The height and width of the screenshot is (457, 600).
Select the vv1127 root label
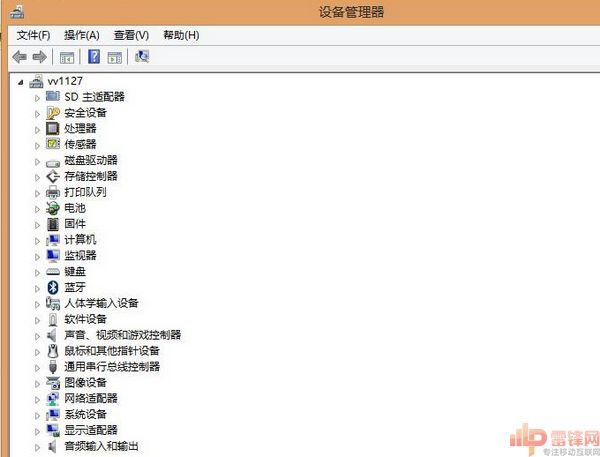65,81
